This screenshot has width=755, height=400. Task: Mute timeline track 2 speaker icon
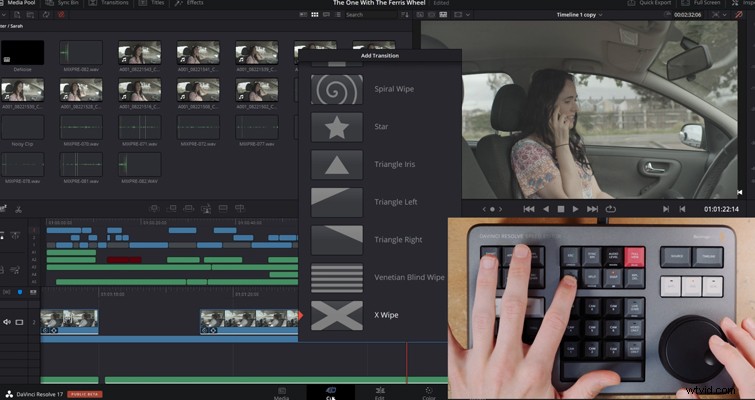7,322
